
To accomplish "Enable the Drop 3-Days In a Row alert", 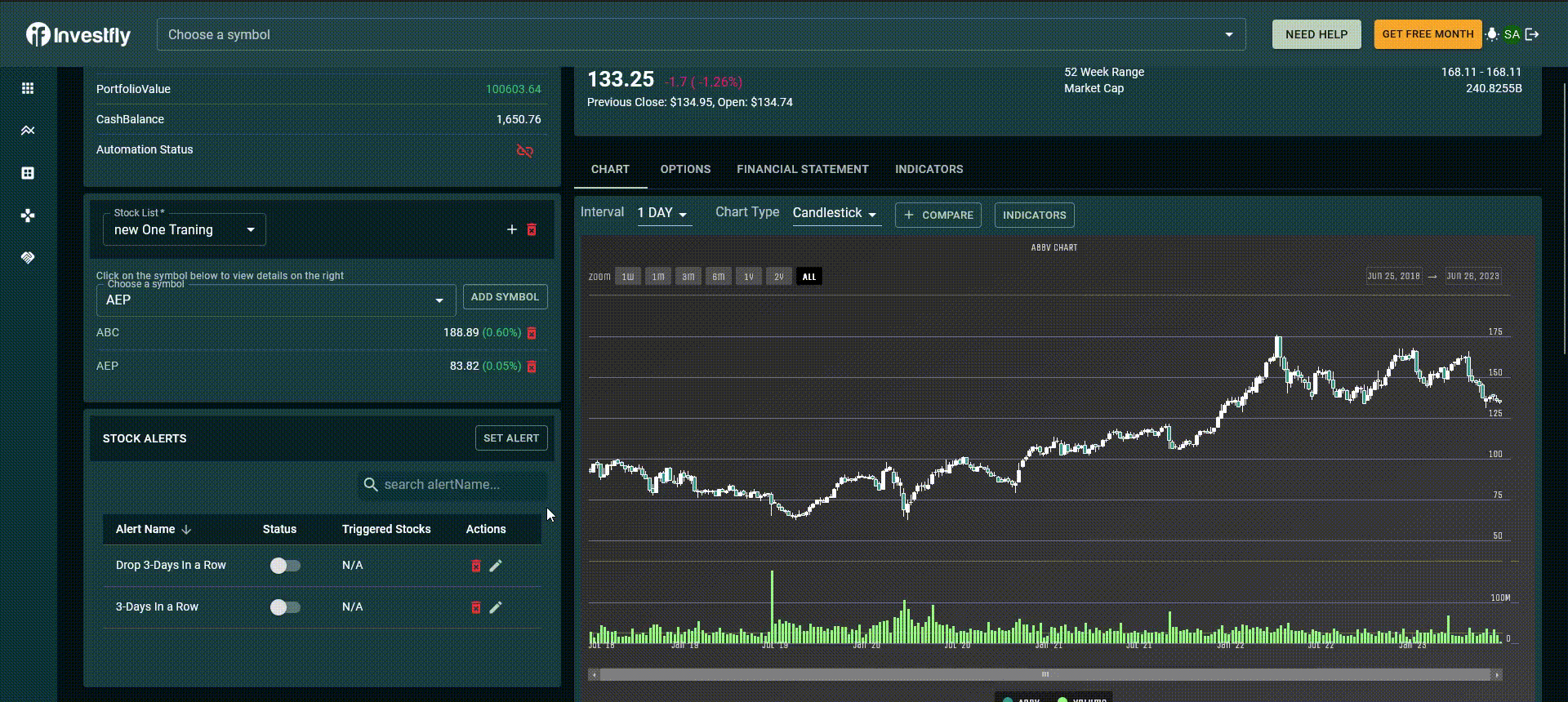I will coord(285,566).
